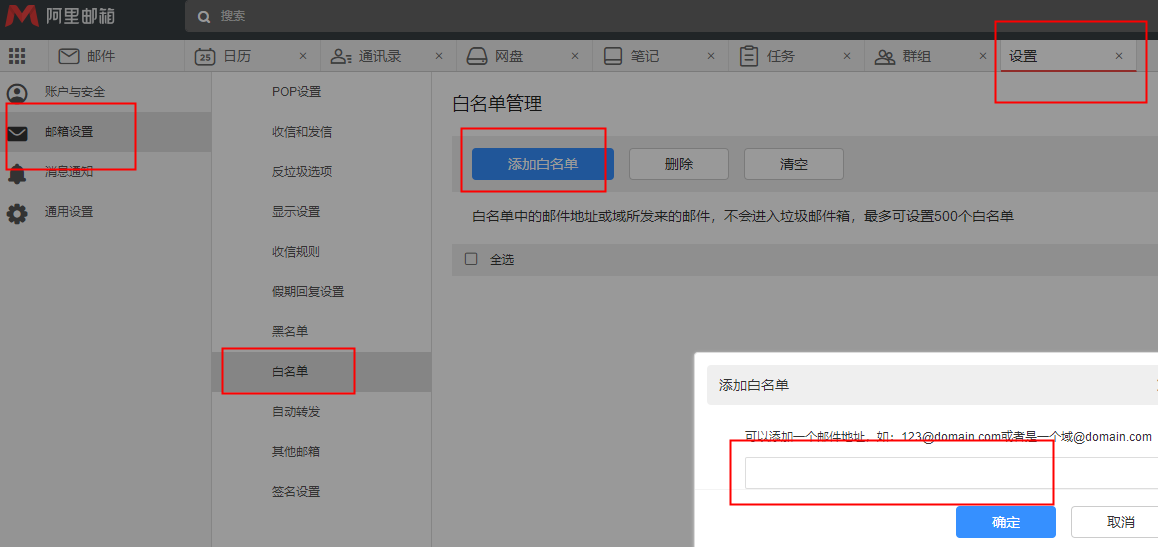This screenshot has height=547, width=1158.
Task: Click 确定 to confirm the whitelist entry
Action: pyautogui.click(x=1005, y=522)
